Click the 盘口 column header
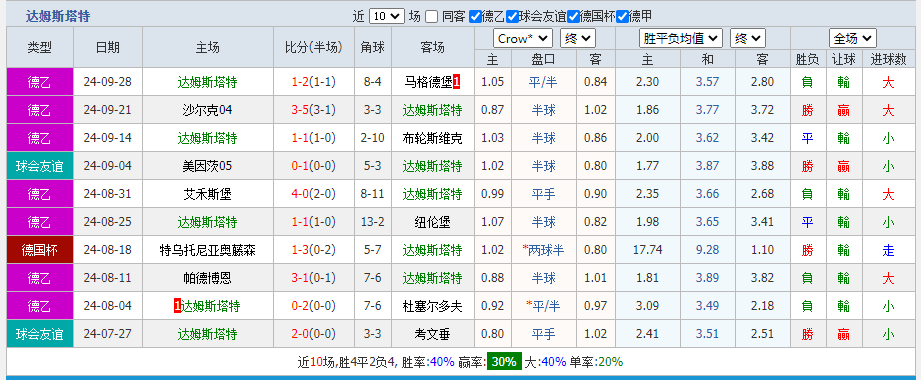Viewport: 921px width, 380px height. [543, 59]
